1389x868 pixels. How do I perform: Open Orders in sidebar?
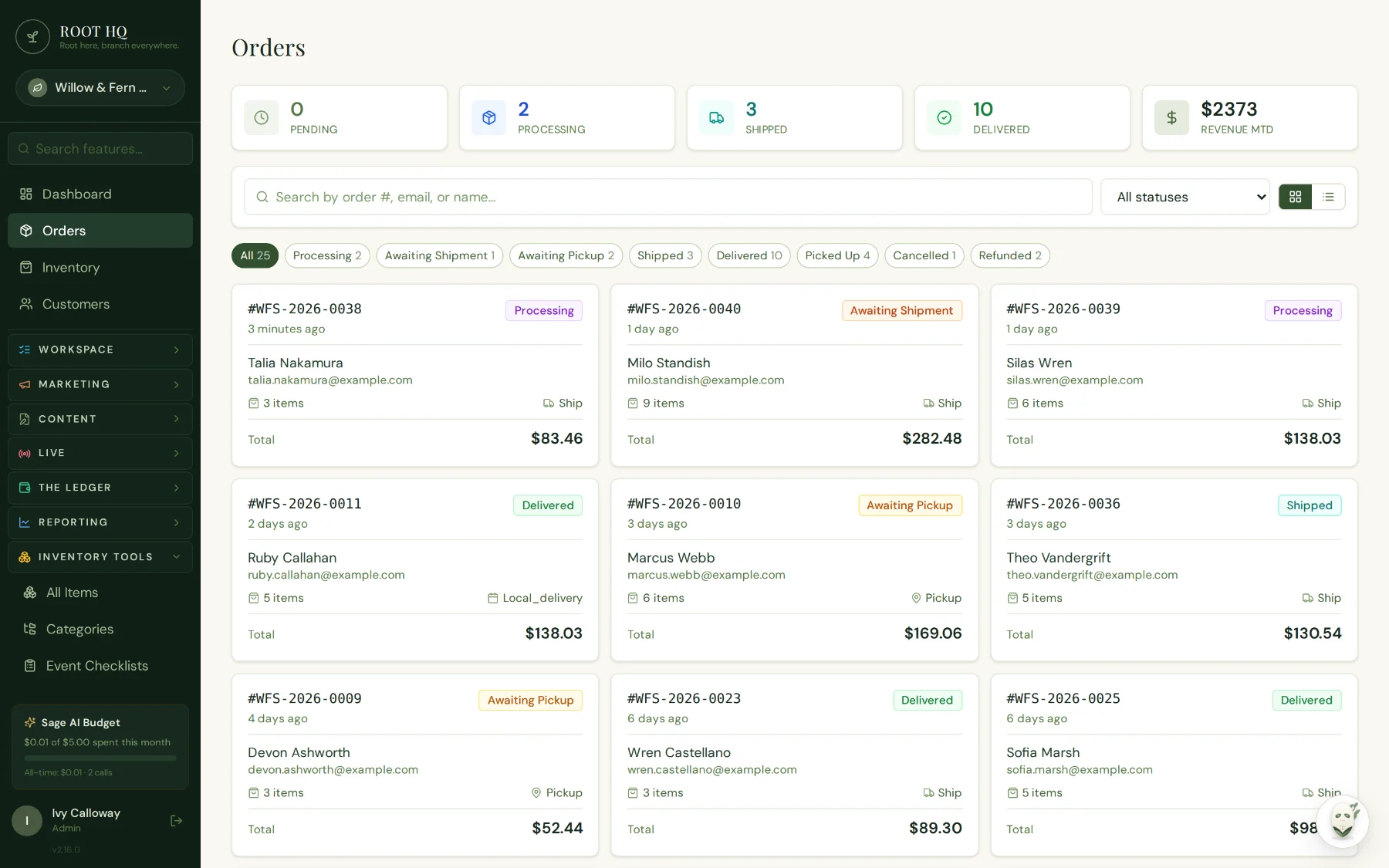click(x=100, y=231)
